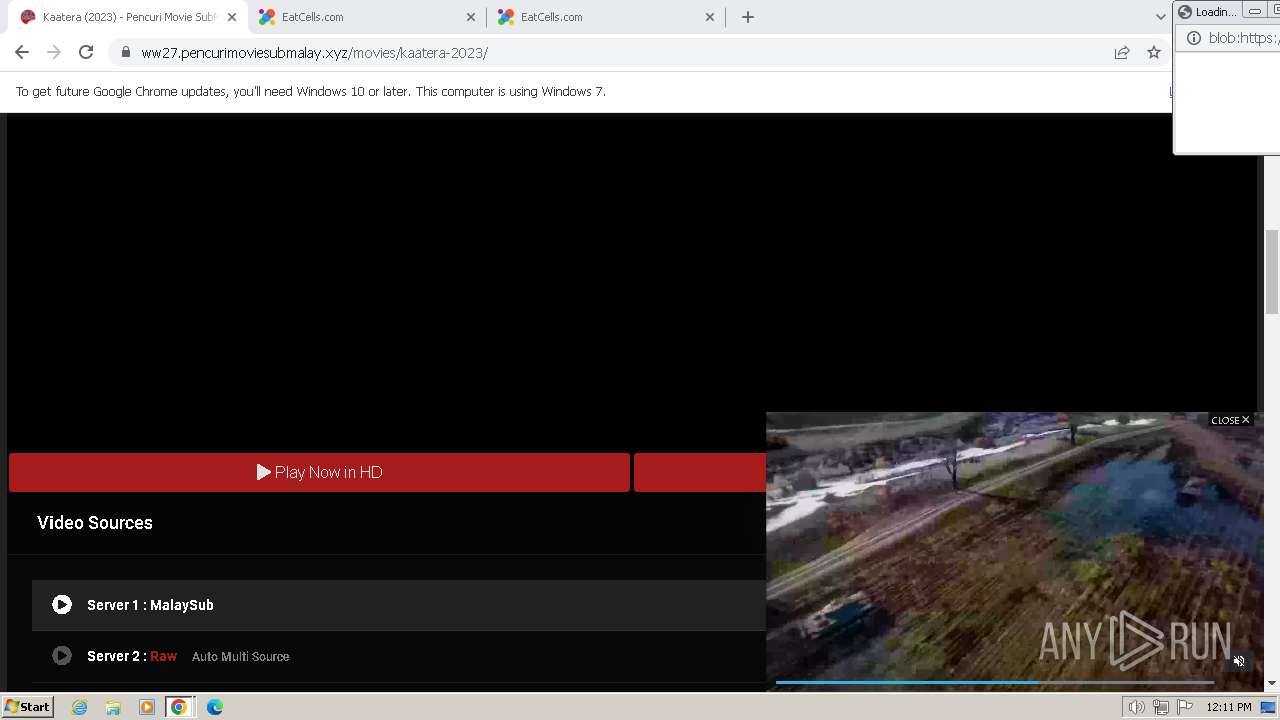Viewport: 1280px width, 720px height.
Task: Open a new tab
Action: point(748,17)
